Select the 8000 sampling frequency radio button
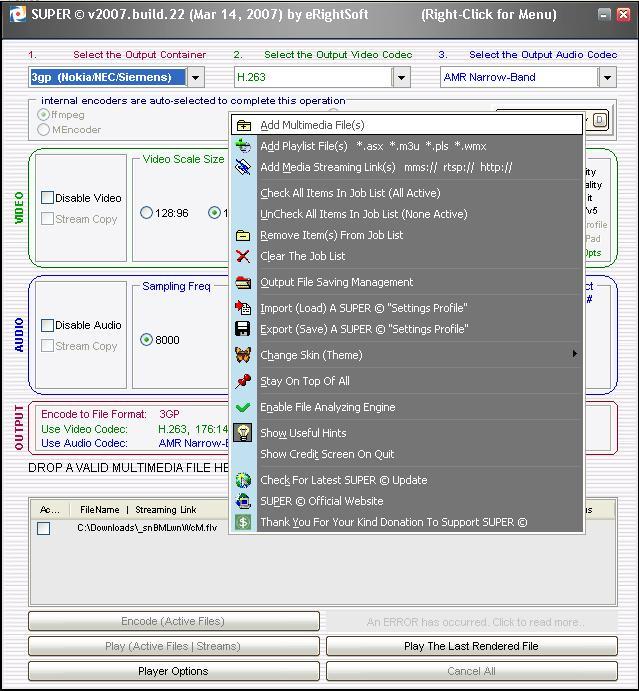The image size is (639, 691). 146,340
